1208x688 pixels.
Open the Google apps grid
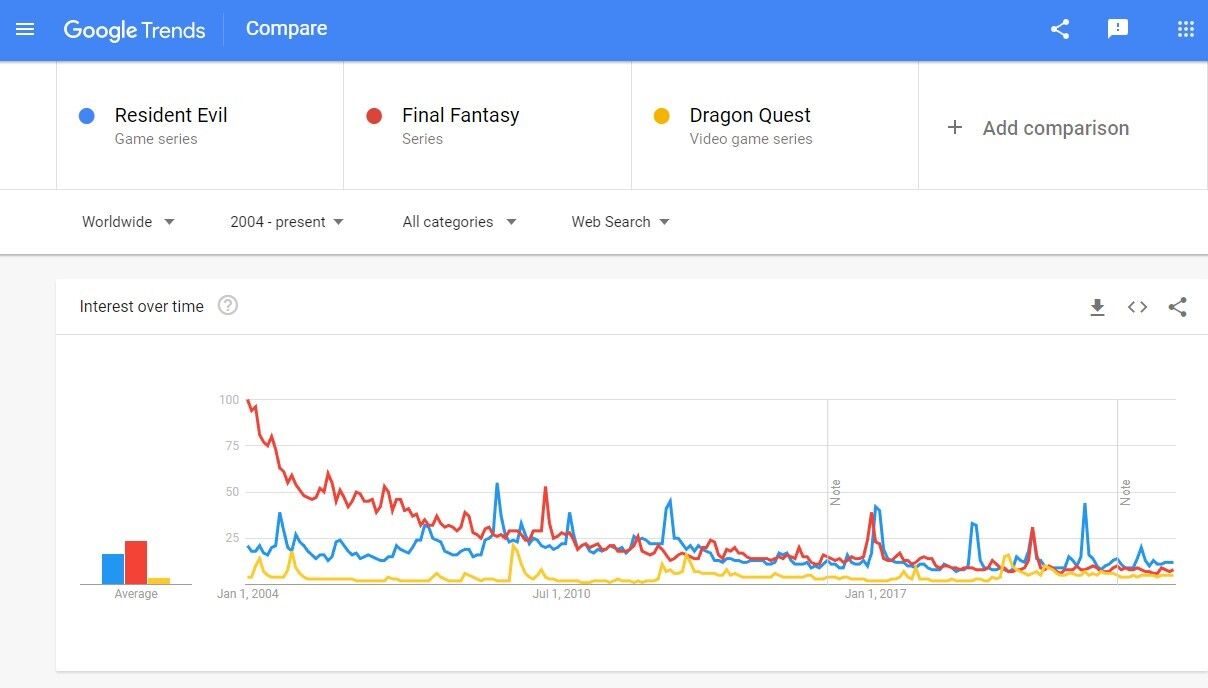click(1186, 29)
